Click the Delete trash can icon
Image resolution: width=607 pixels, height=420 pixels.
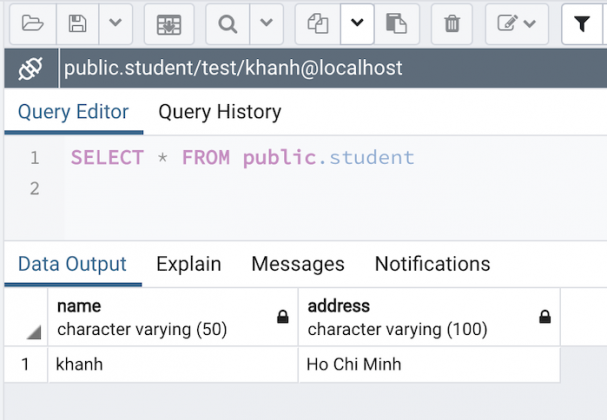[x=452, y=24]
